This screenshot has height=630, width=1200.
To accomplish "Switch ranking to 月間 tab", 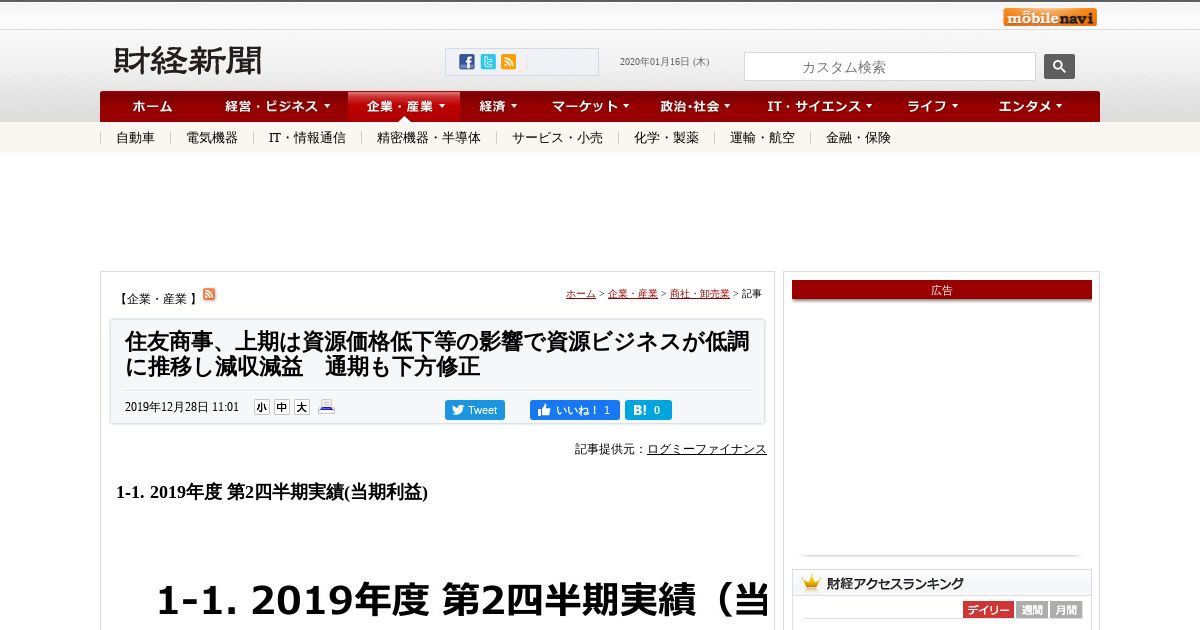I will [x=1066, y=609].
